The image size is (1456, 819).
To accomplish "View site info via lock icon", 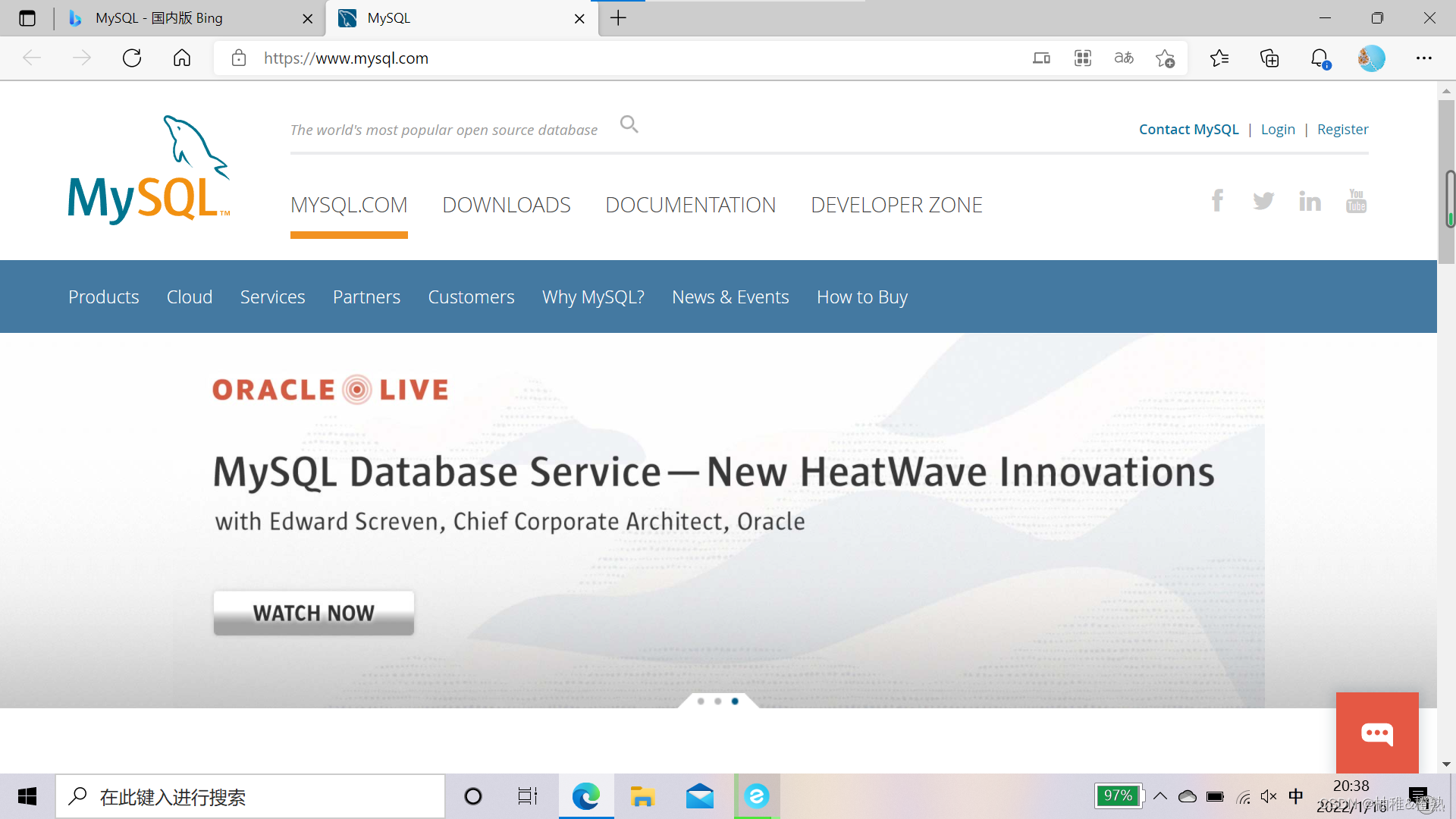I will [239, 58].
